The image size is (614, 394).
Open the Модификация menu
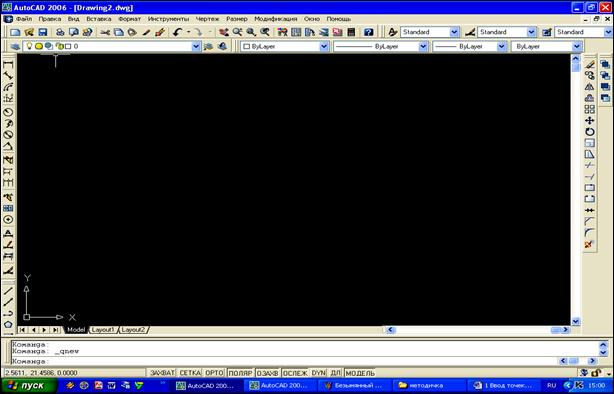(x=276, y=19)
